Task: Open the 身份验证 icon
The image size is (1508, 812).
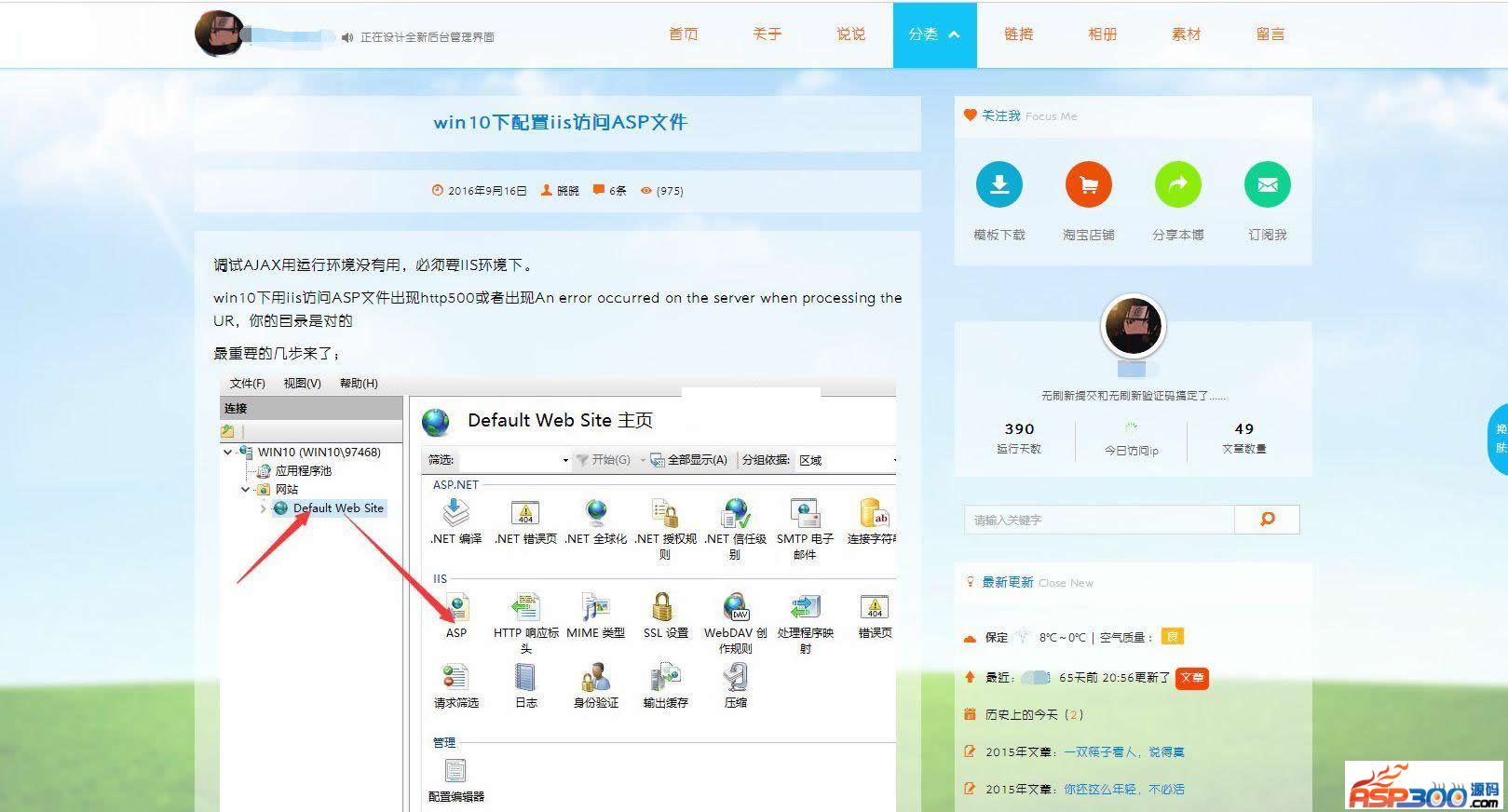Action: 596,677
